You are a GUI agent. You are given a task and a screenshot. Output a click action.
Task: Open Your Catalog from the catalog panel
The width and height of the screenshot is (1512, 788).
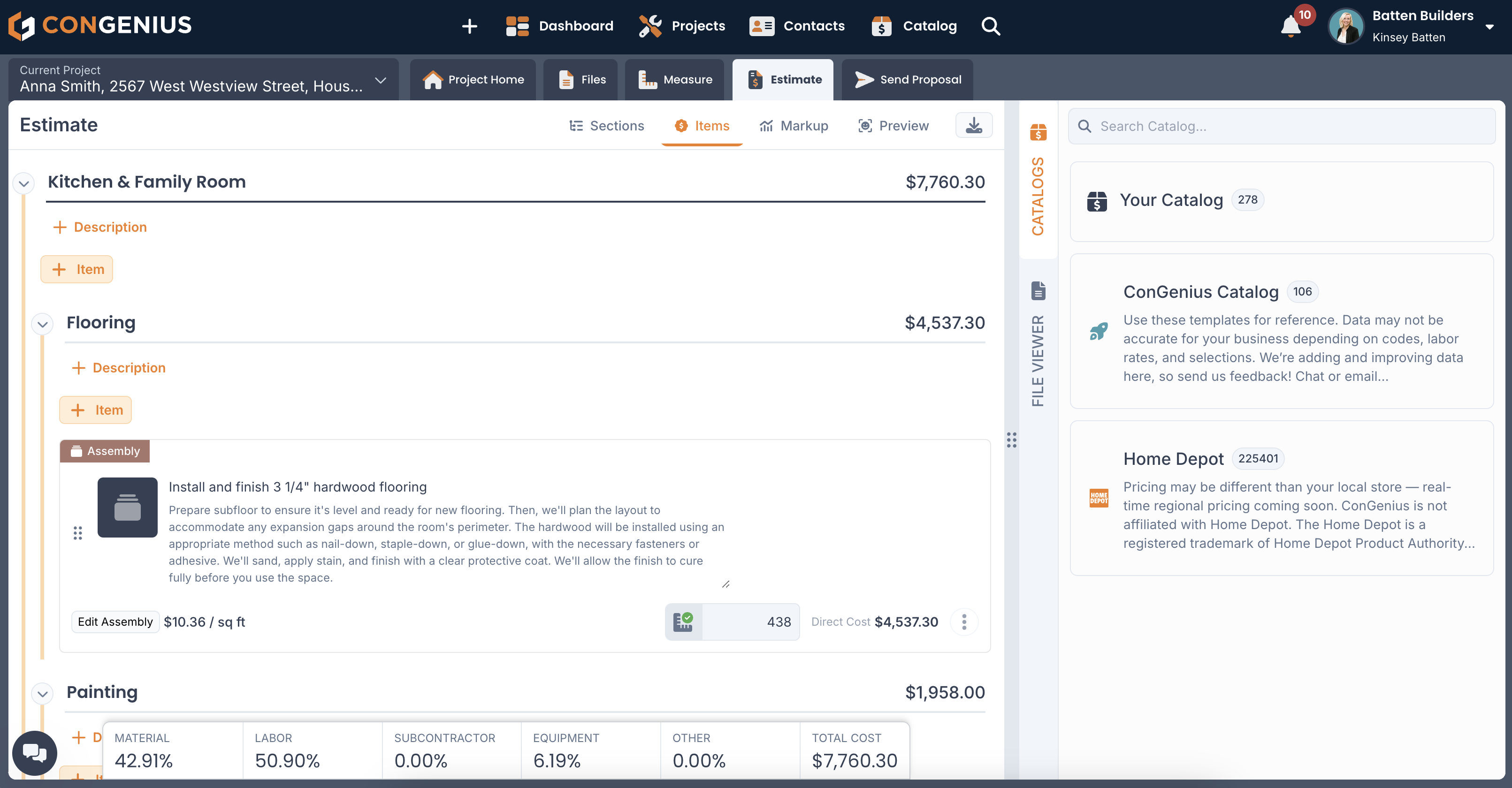[x=1172, y=199]
